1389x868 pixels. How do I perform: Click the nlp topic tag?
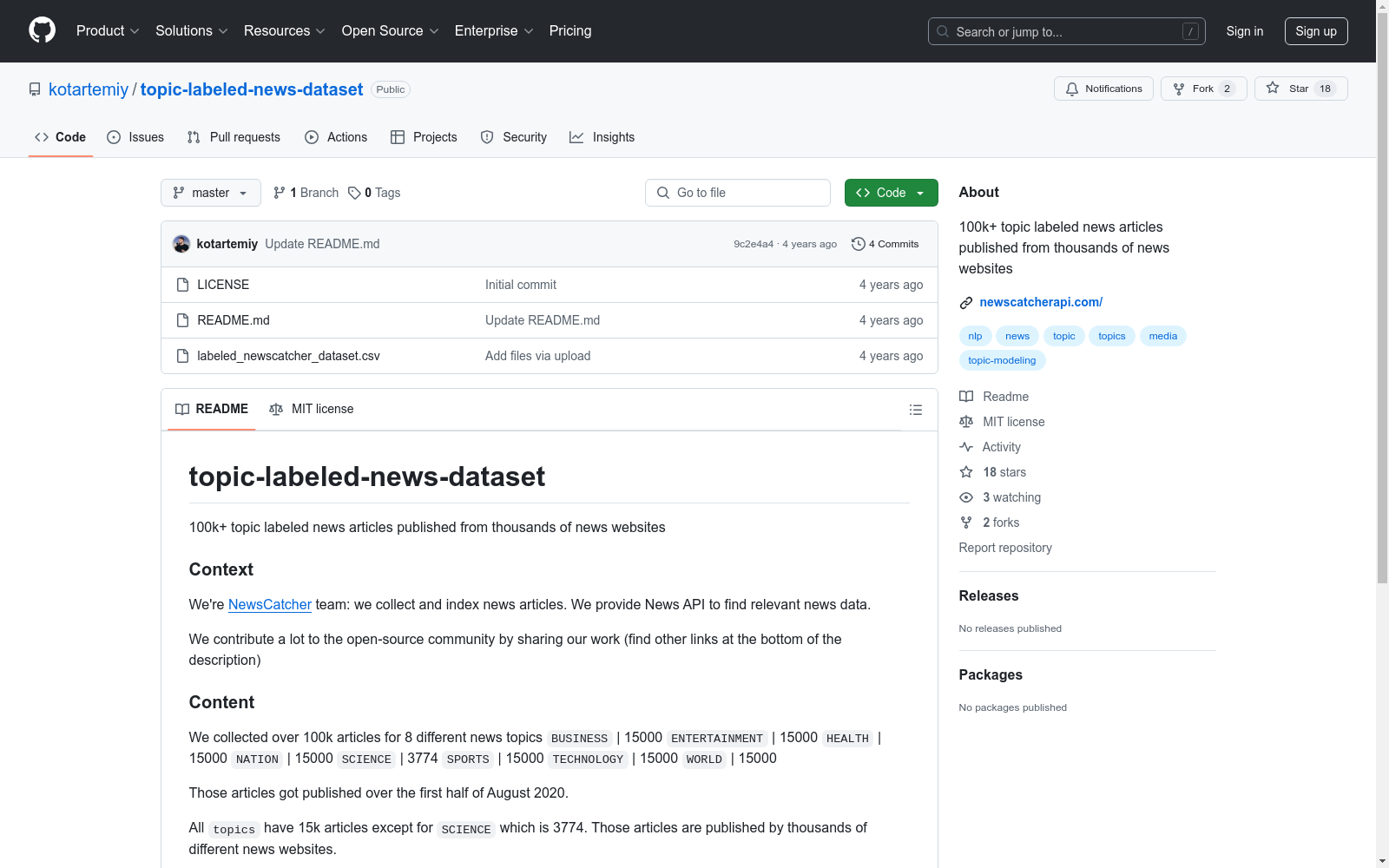click(975, 336)
